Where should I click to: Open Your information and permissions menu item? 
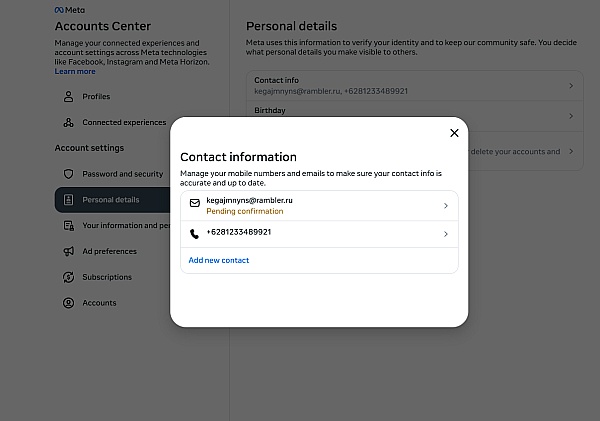[x=116, y=225]
